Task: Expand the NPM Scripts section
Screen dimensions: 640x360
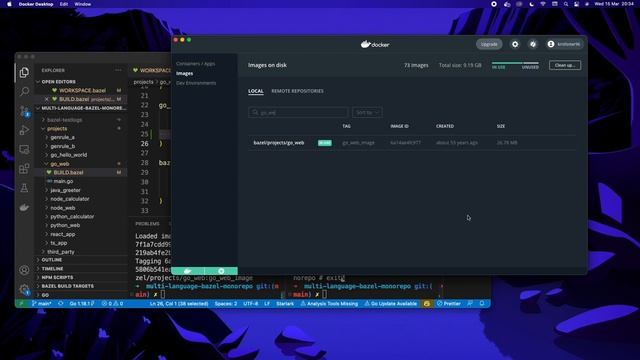Action: [57, 278]
